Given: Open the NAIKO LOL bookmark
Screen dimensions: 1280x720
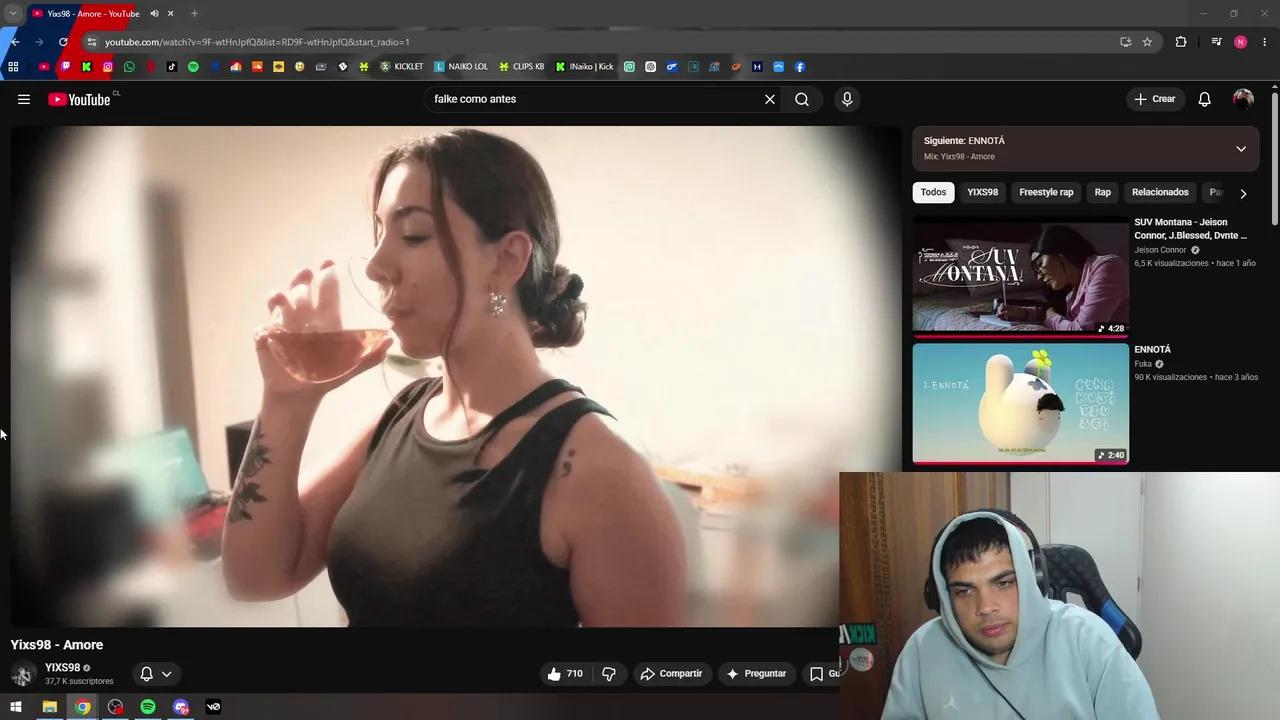Looking at the screenshot, I should coord(461,67).
